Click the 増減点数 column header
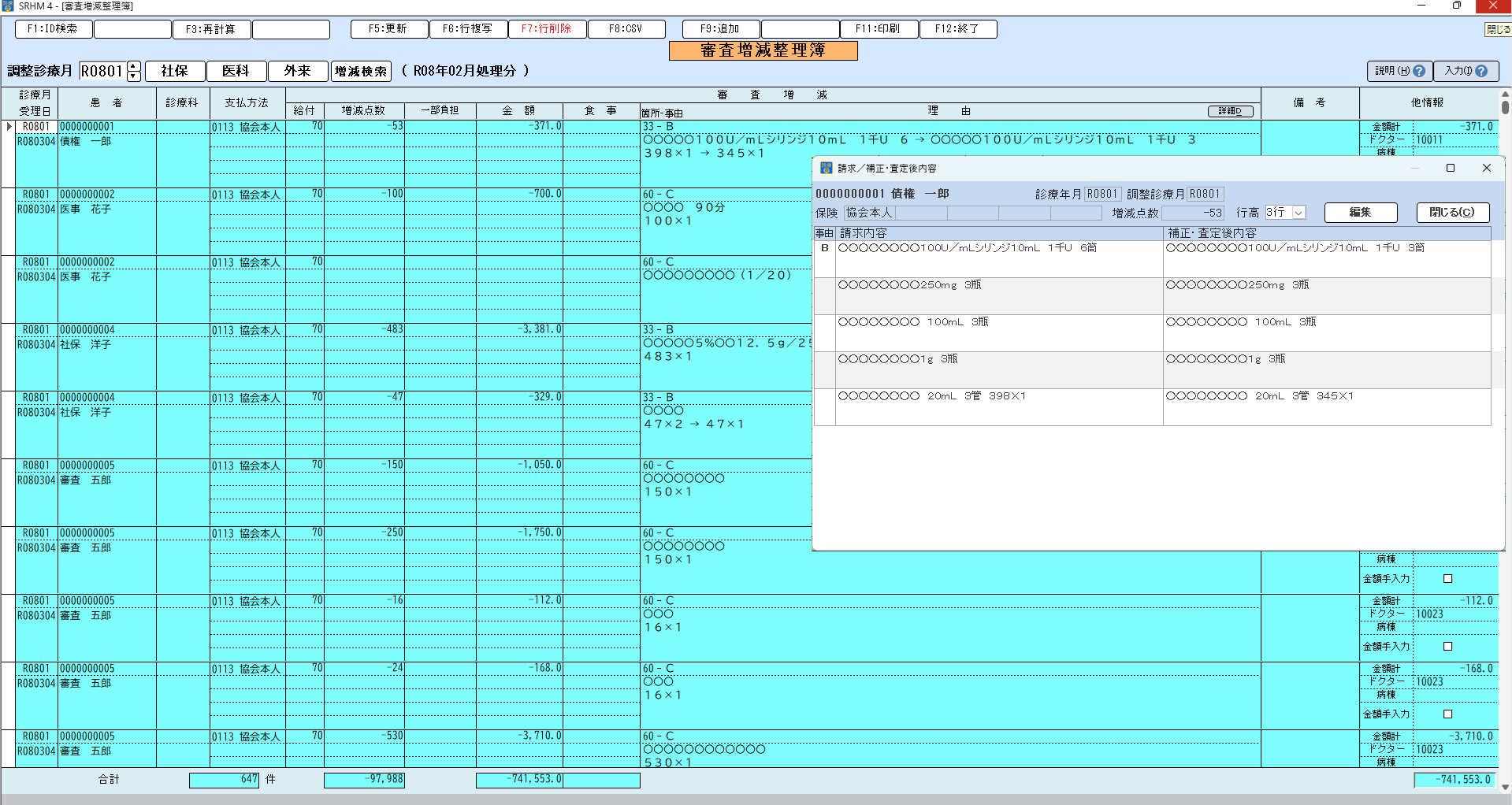This screenshot has width=1512, height=805. coord(363,111)
